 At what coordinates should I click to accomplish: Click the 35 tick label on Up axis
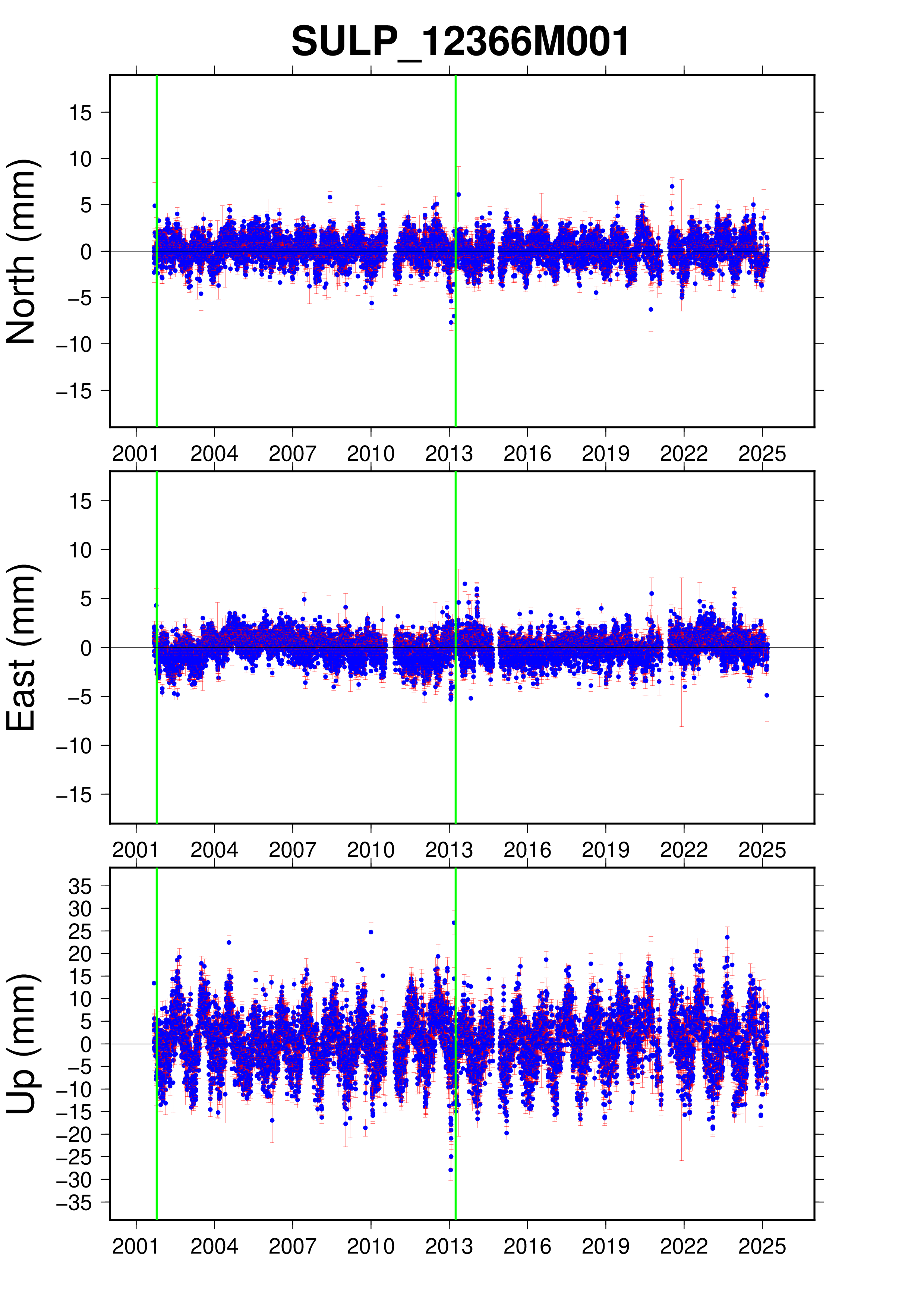point(80,887)
